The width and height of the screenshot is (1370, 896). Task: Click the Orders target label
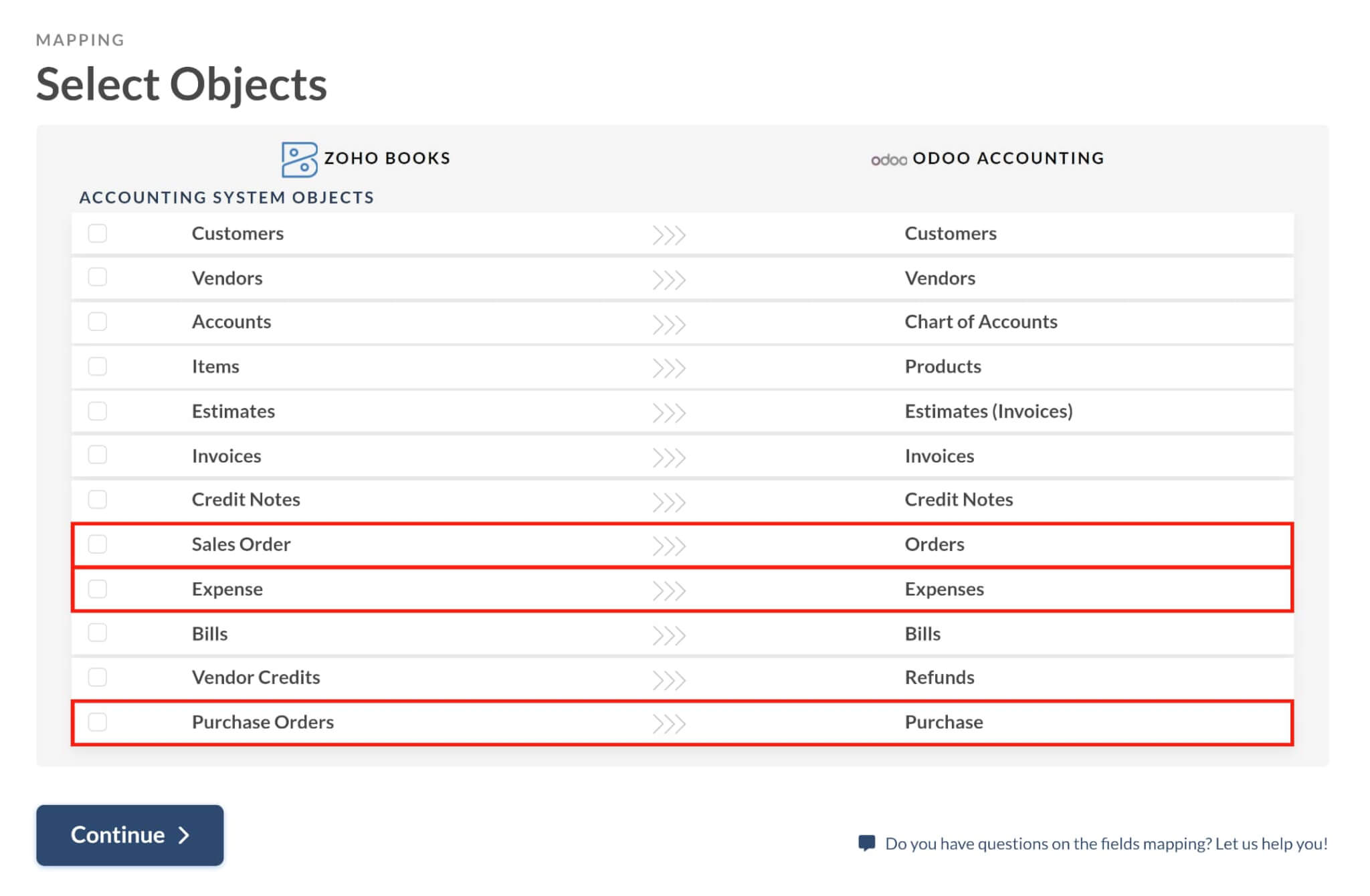coord(935,544)
